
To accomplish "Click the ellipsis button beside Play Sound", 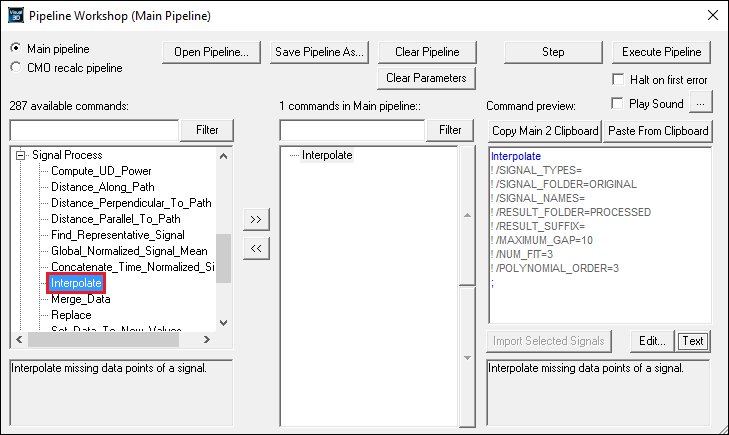I will pos(702,102).
